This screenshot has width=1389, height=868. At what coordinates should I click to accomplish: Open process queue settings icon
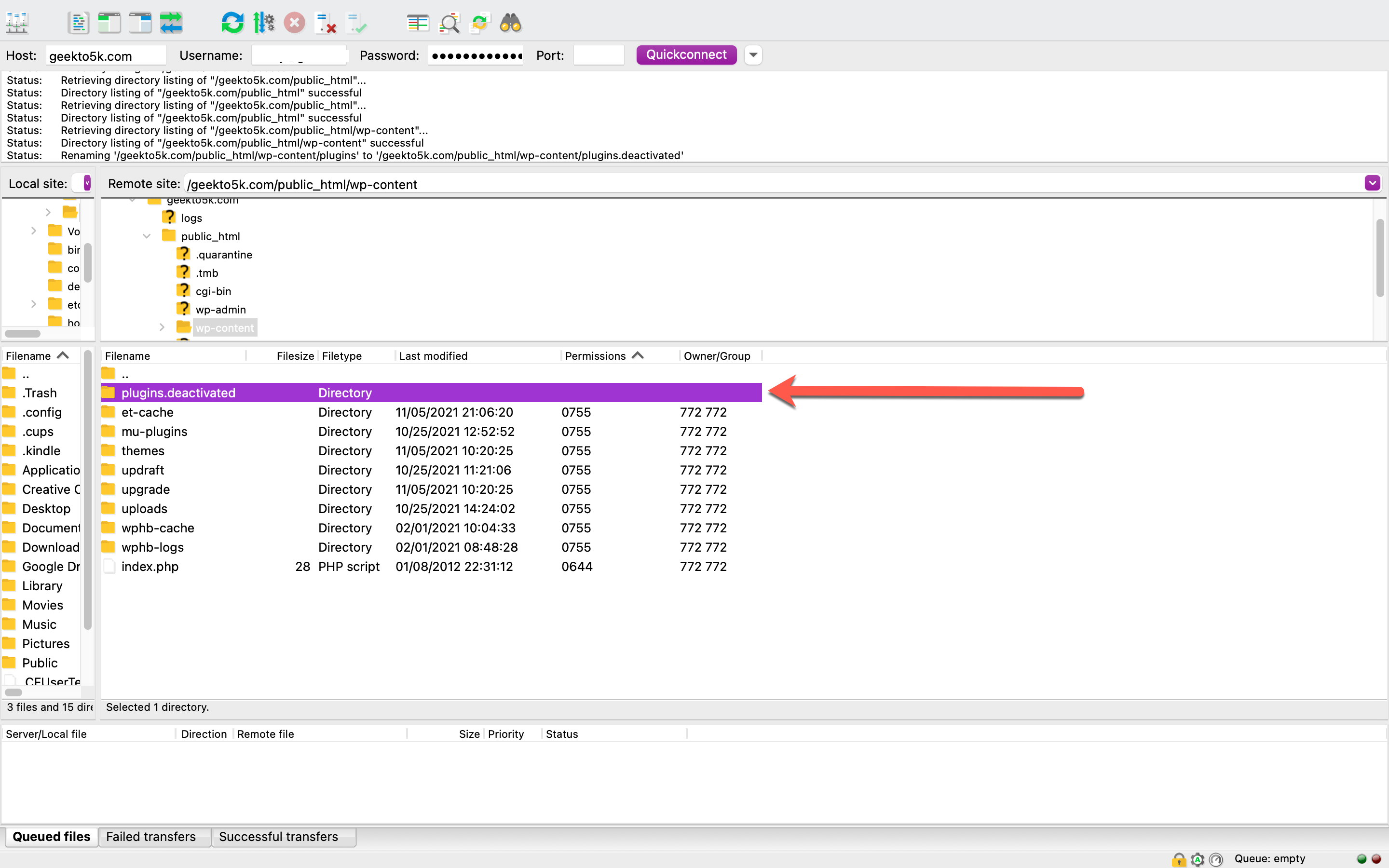263,23
